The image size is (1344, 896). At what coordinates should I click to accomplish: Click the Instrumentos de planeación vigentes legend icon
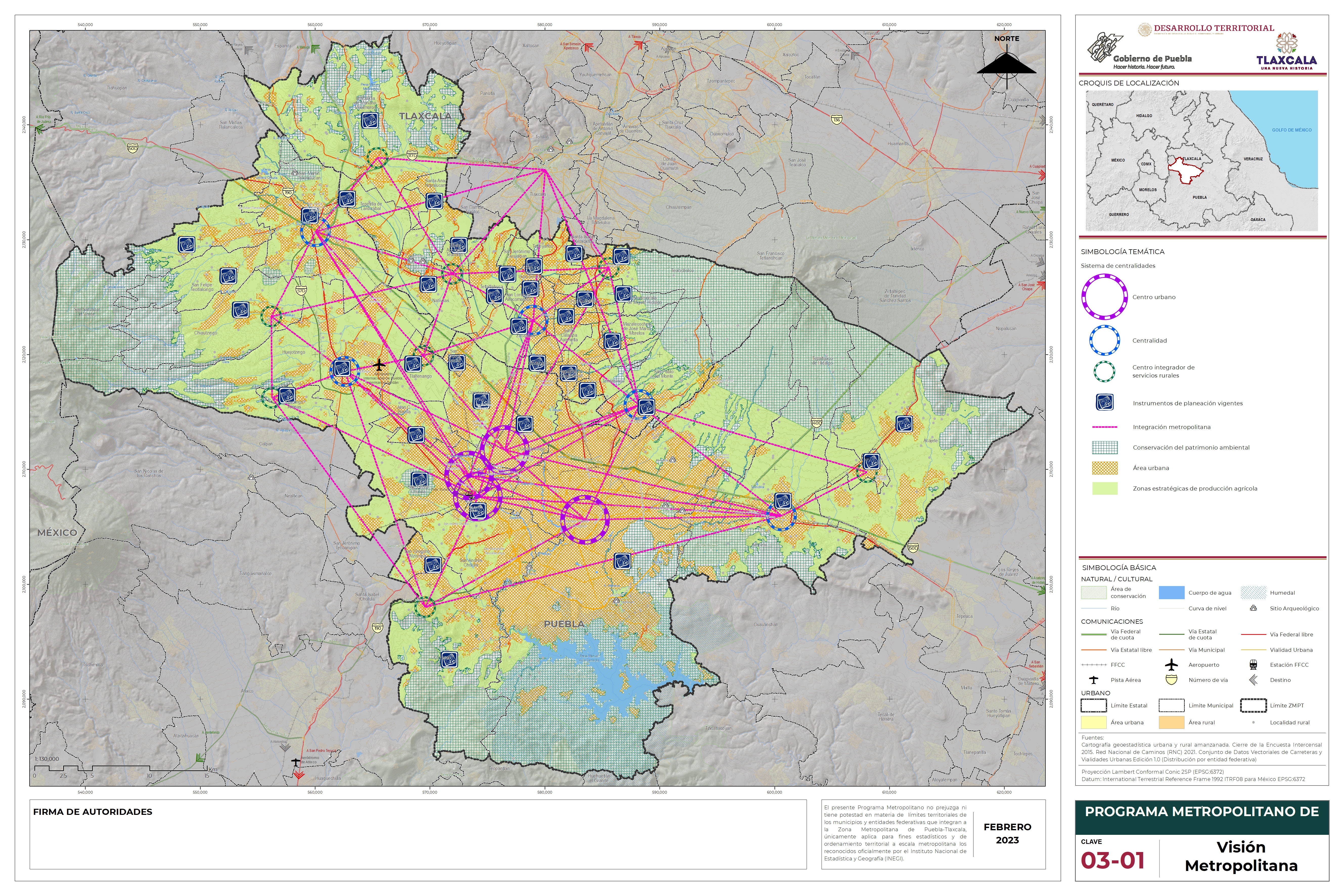pos(1105,403)
